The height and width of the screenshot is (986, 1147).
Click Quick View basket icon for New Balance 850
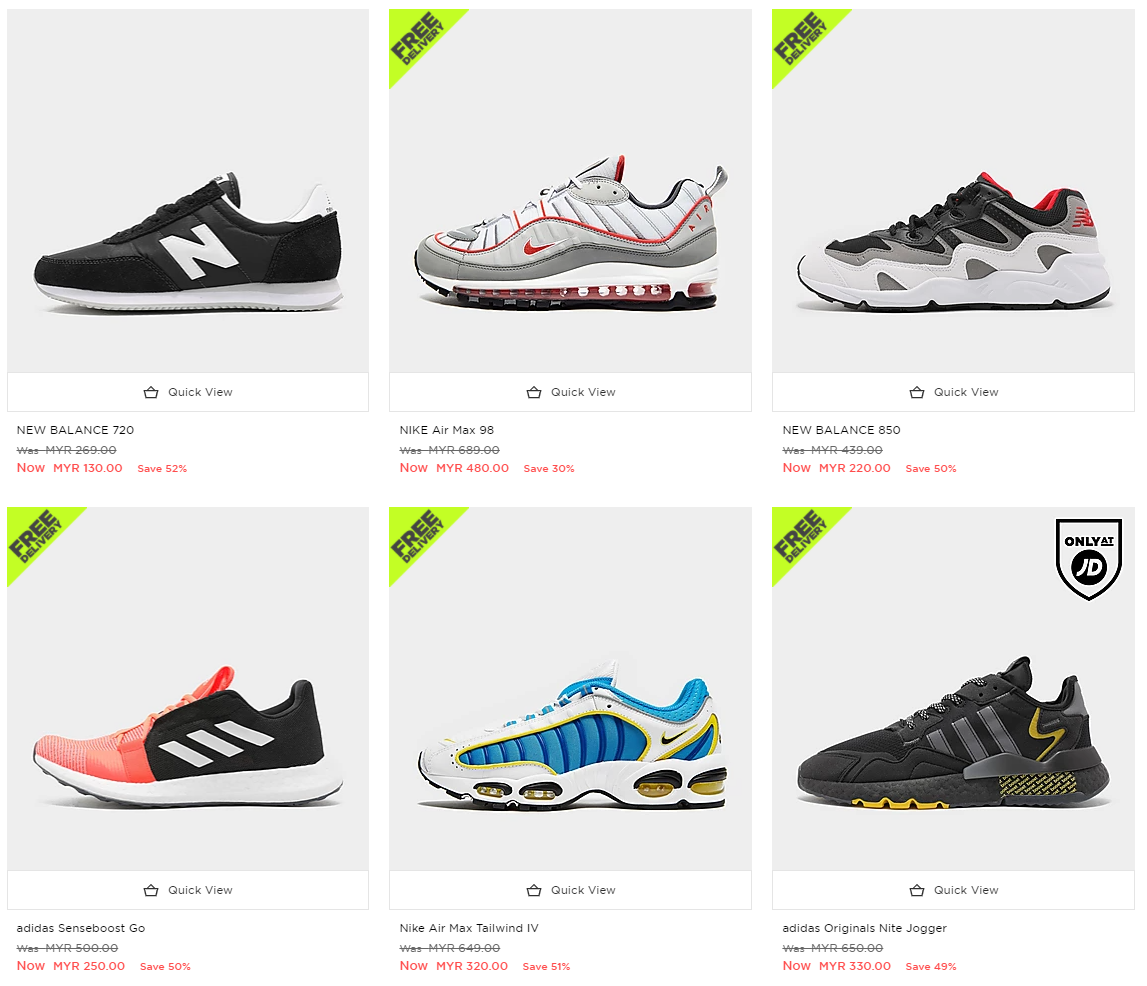click(x=917, y=393)
